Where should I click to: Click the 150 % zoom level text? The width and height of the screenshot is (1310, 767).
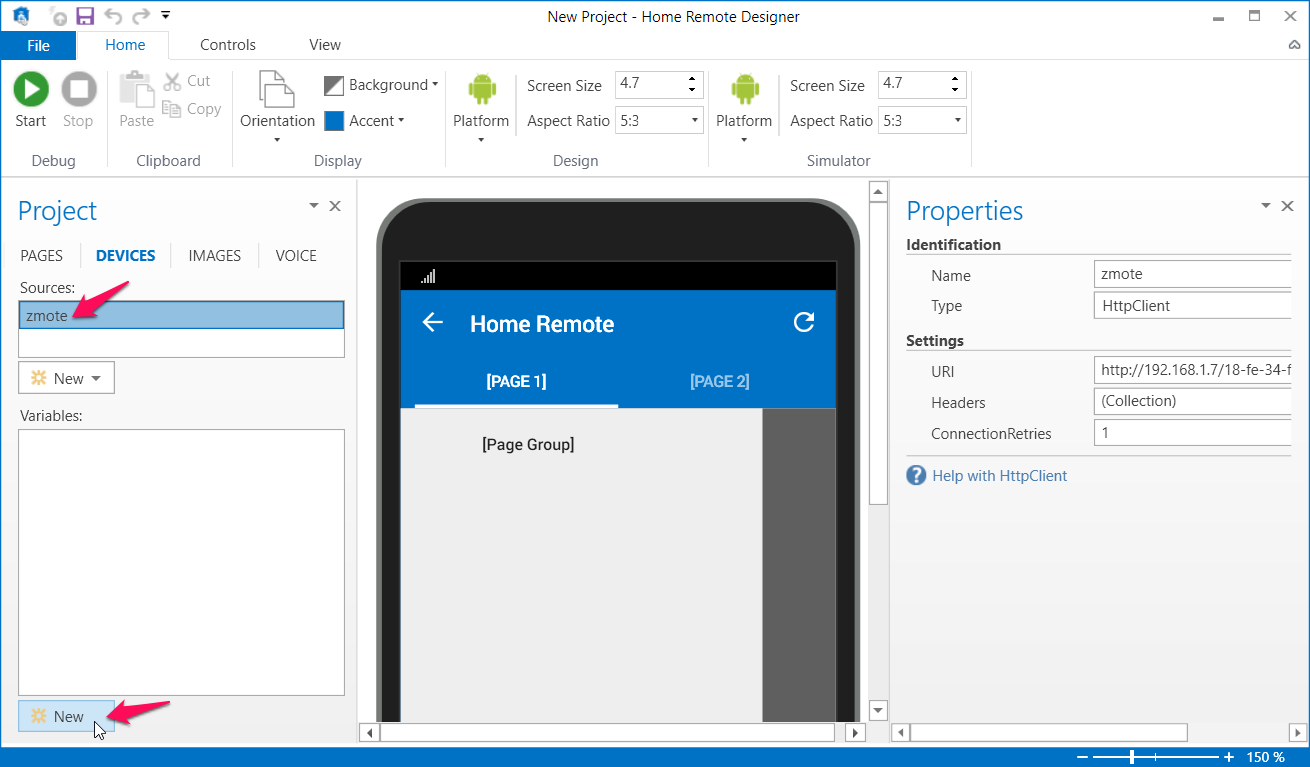(1265, 757)
